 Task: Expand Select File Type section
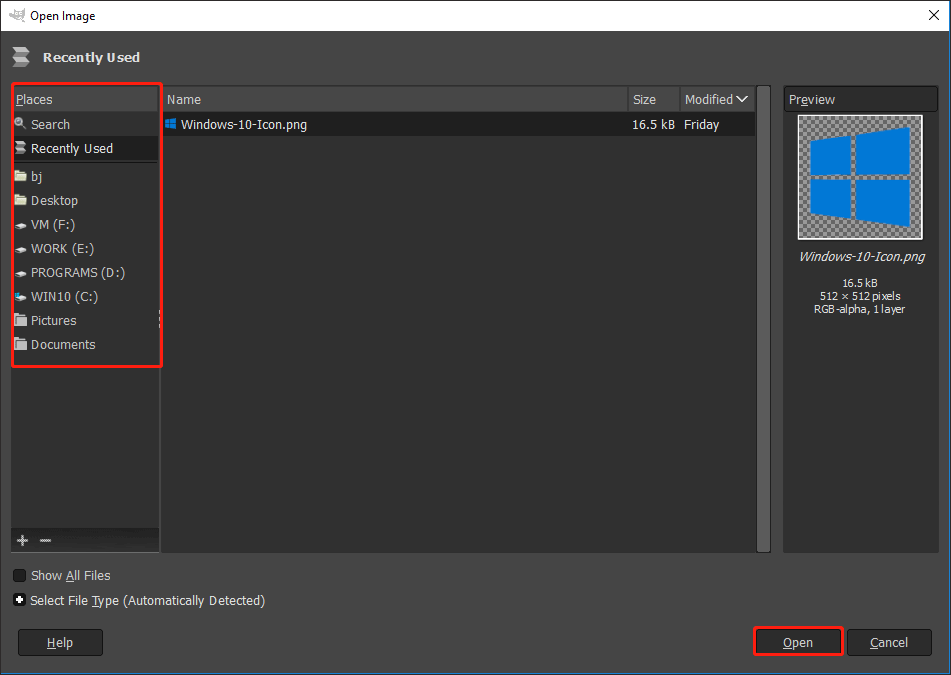[19, 600]
